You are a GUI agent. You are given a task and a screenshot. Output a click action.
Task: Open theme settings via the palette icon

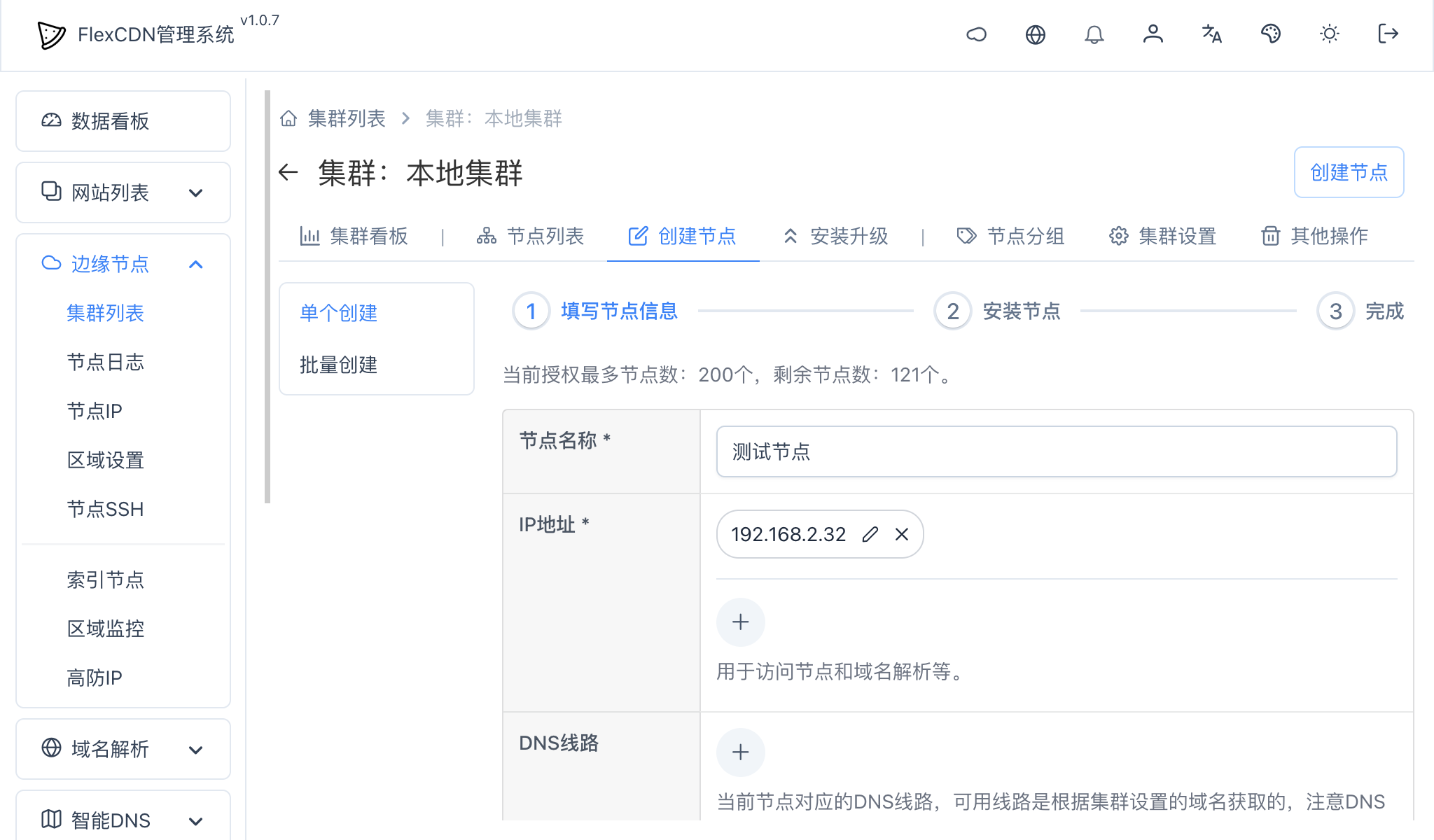(x=1271, y=34)
